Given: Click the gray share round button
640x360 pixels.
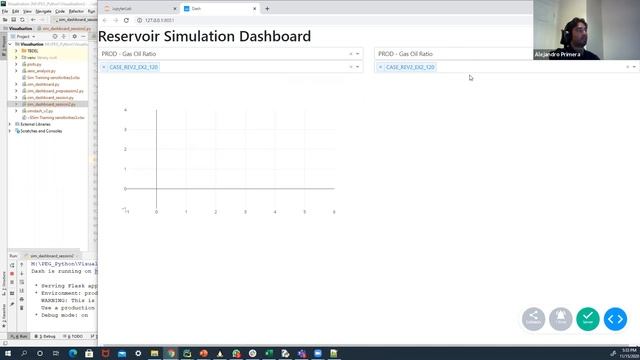Looking at the screenshot, I should pos(533,319).
